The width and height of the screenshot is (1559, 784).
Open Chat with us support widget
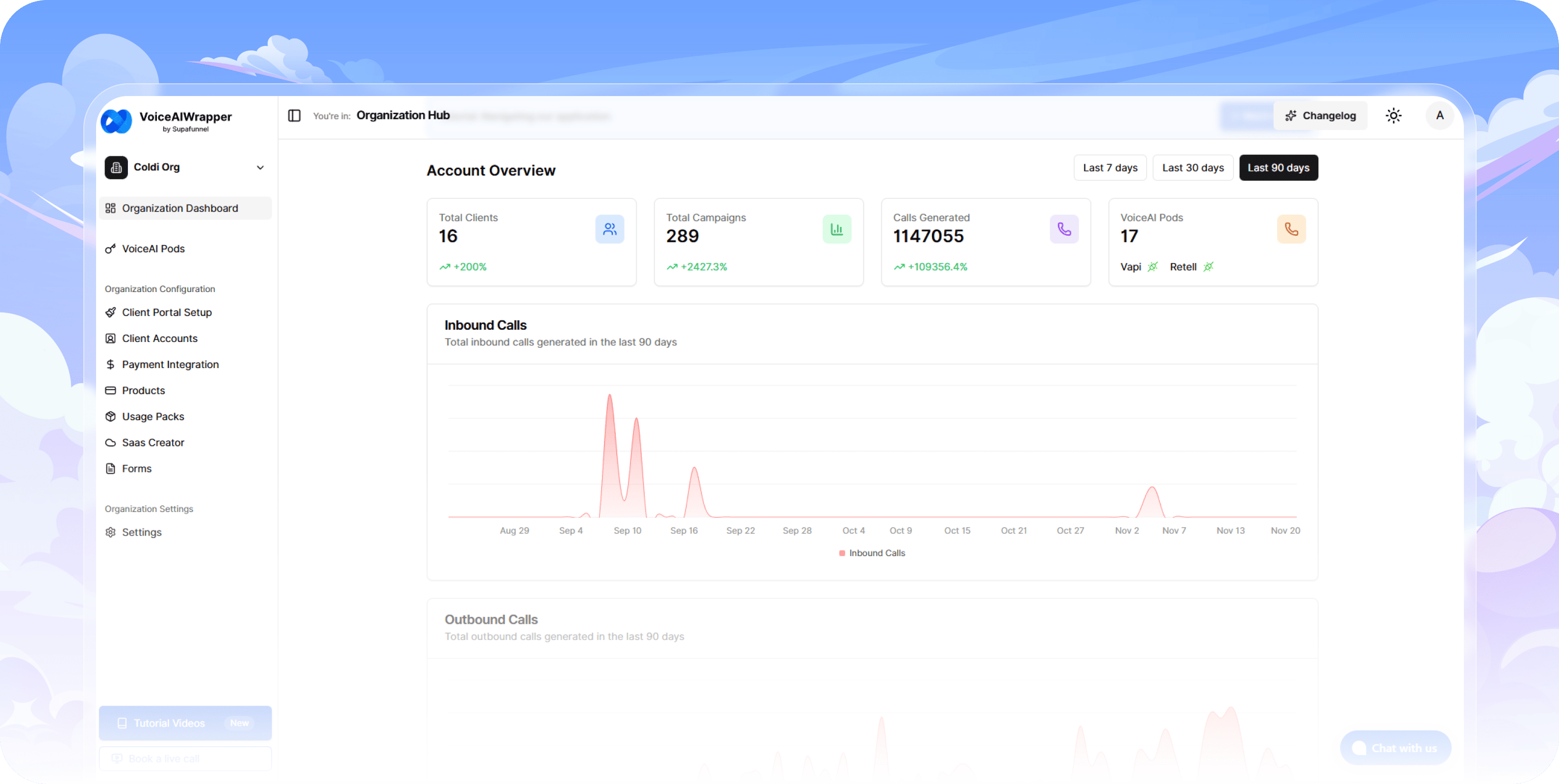(1396, 748)
